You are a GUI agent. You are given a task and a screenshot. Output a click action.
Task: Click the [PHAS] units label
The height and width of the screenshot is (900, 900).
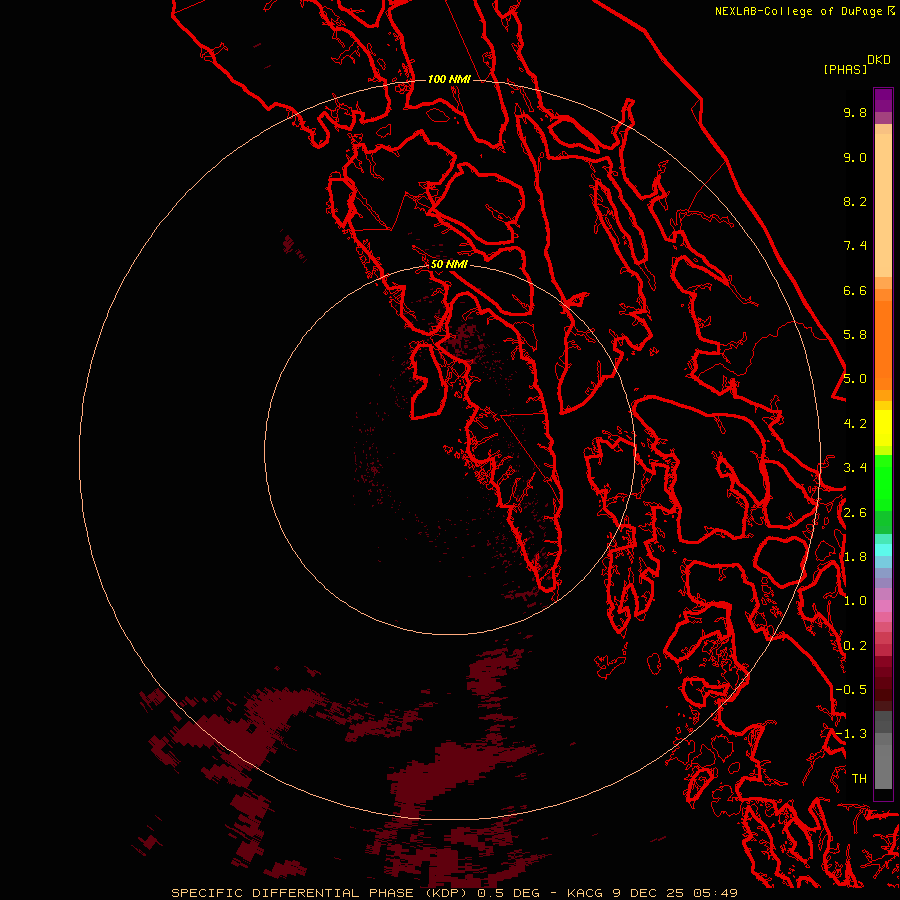(x=845, y=69)
